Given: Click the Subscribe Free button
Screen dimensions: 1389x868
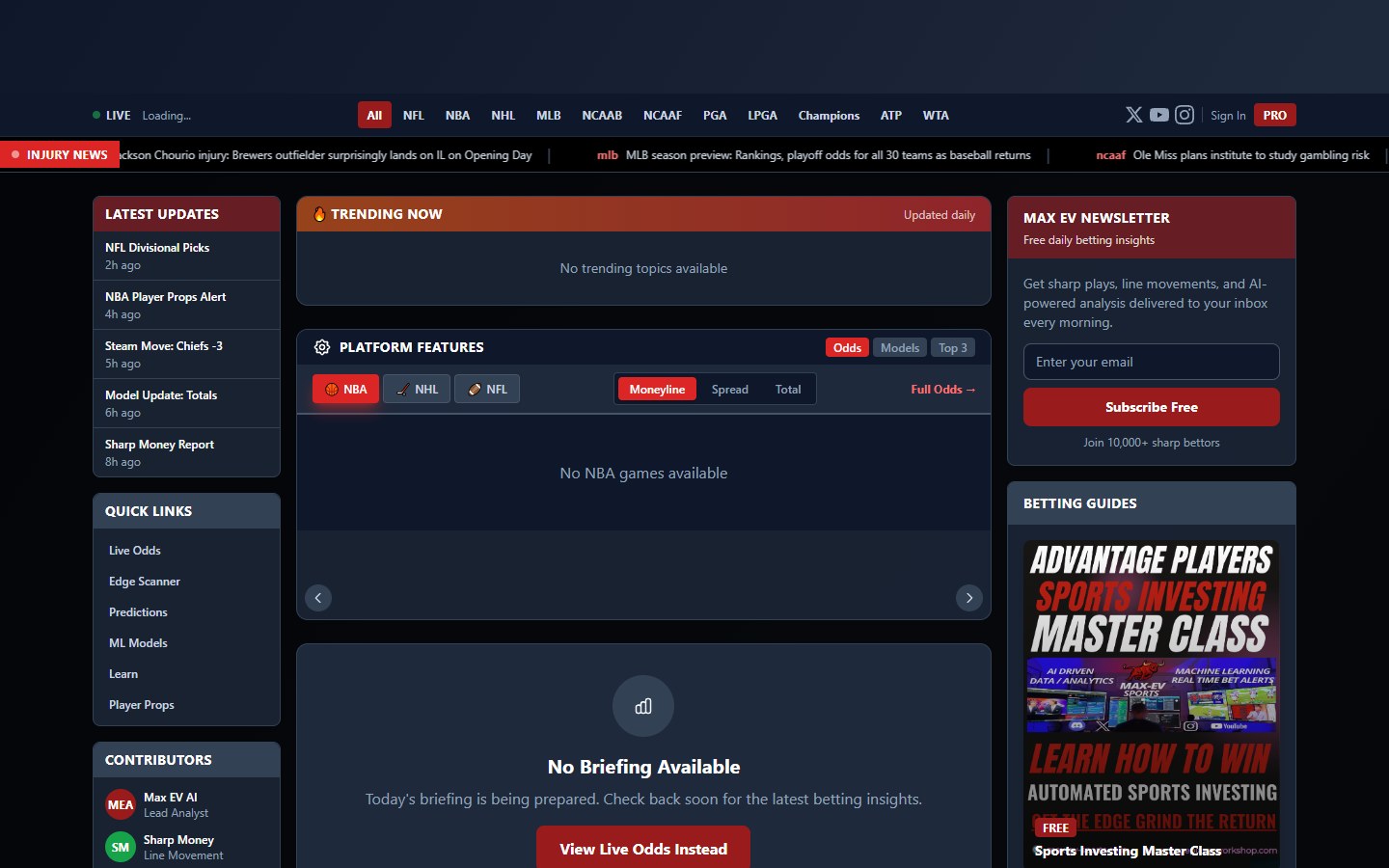Looking at the screenshot, I should point(1152,407).
